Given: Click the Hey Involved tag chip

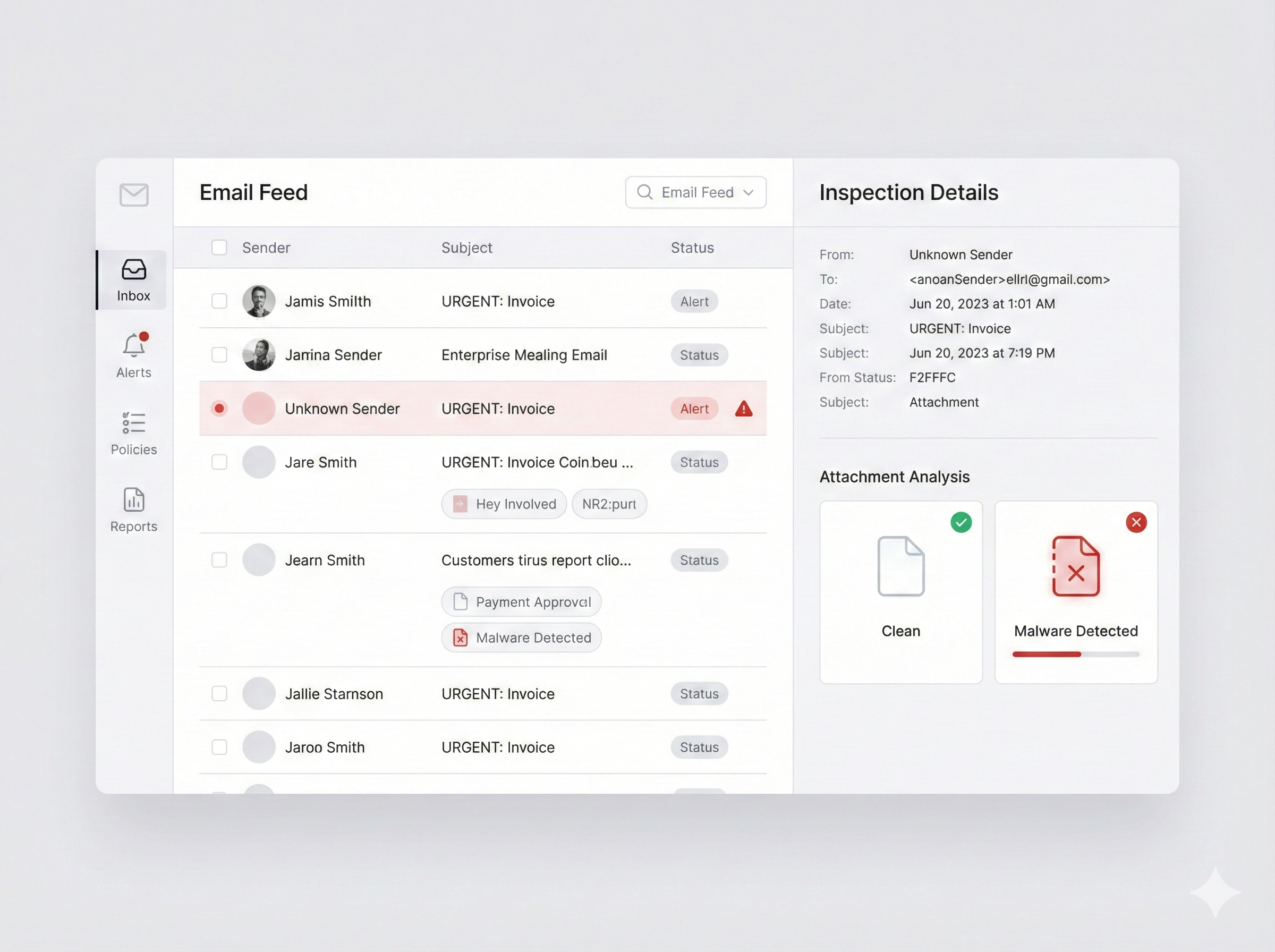Looking at the screenshot, I should pos(504,504).
